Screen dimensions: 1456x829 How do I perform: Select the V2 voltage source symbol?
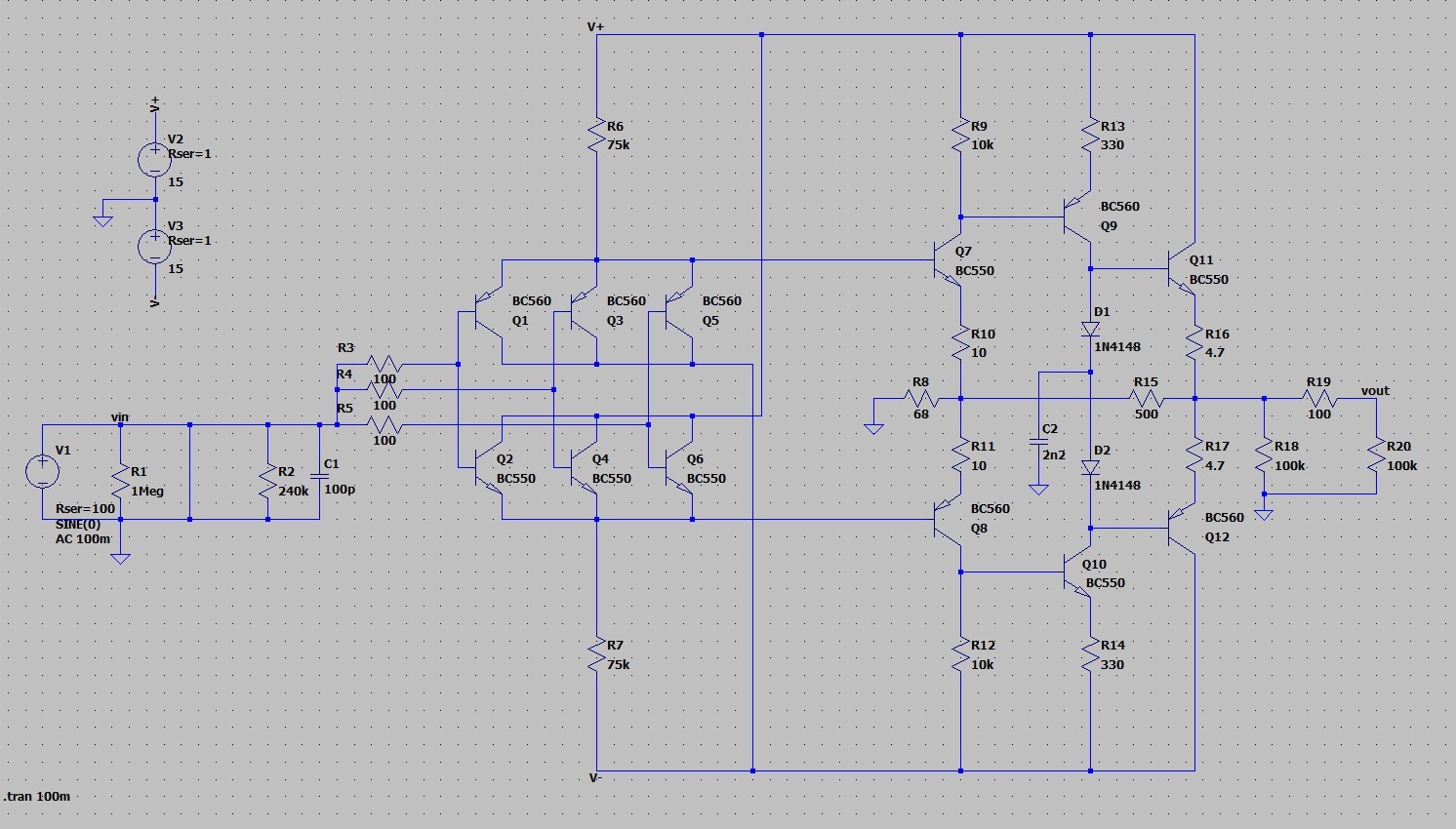155,159
